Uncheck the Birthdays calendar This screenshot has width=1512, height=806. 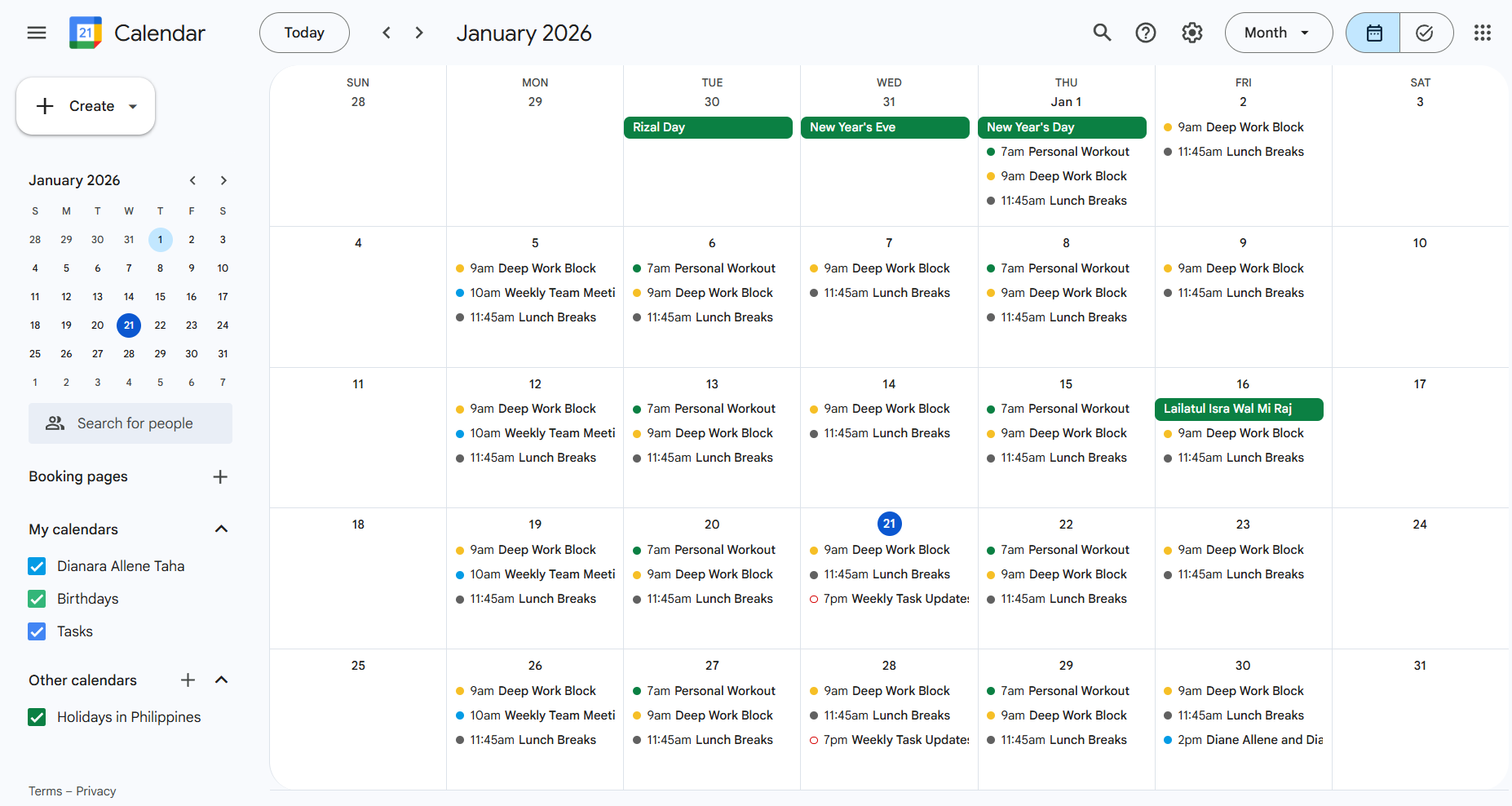pos(37,599)
